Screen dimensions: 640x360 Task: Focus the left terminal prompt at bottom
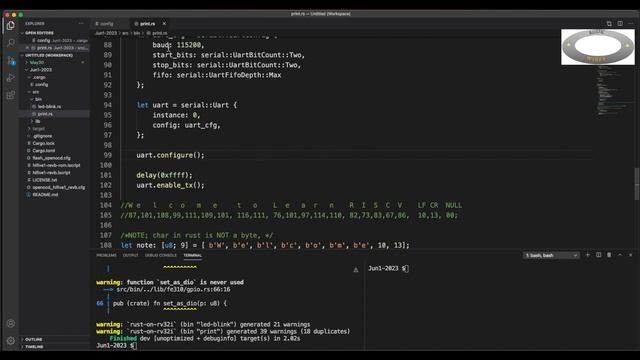(x=116, y=346)
